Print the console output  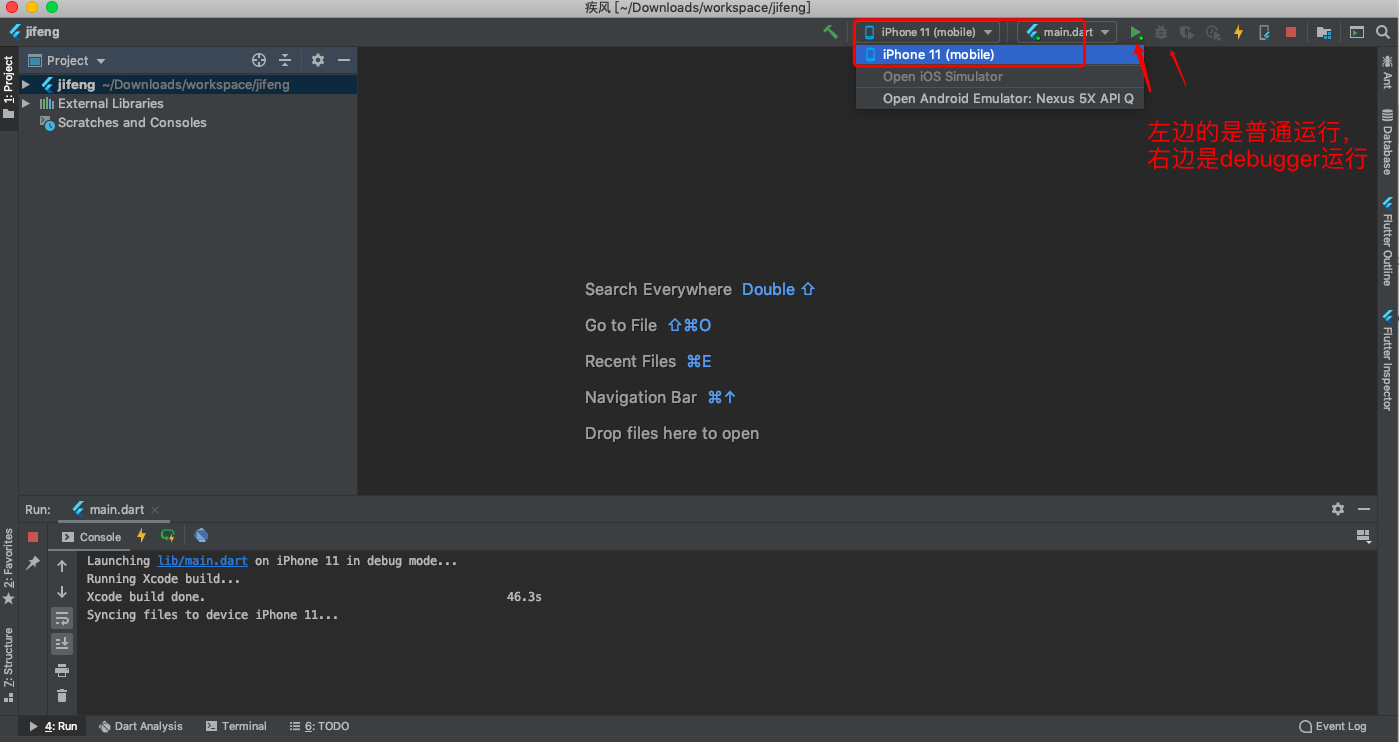coord(62,670)
